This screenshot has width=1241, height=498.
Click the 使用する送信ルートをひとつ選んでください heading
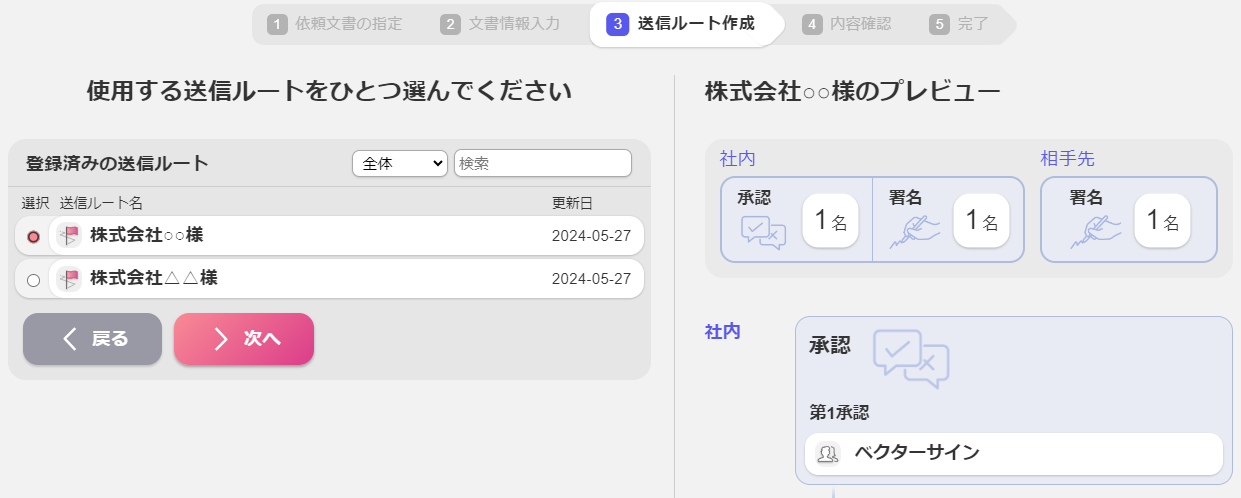pyautogui.click(x=329, y=92)
